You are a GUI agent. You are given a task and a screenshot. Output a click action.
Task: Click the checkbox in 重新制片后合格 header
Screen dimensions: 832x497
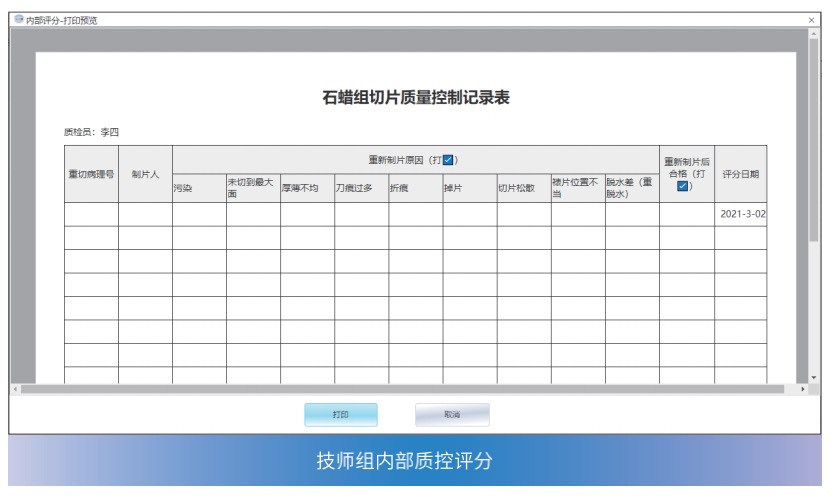pyautogui.click(x=682, y=186)
